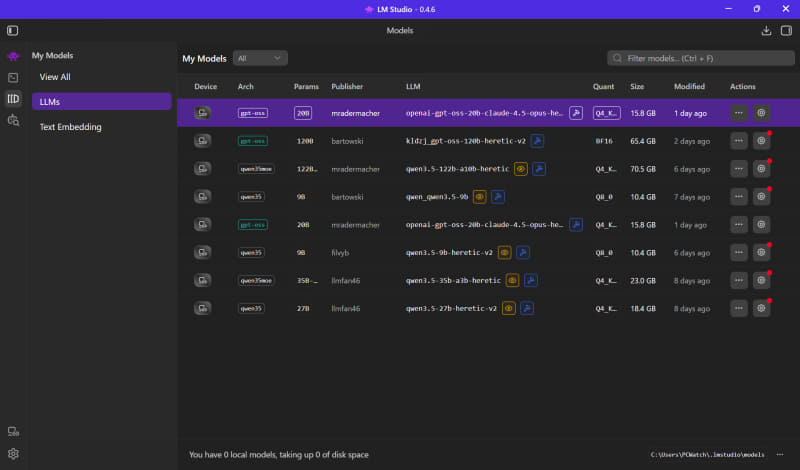Open more actions for qwen3.5-9b-heretic-v2
The image size is (800, 470).
[739, 253]
